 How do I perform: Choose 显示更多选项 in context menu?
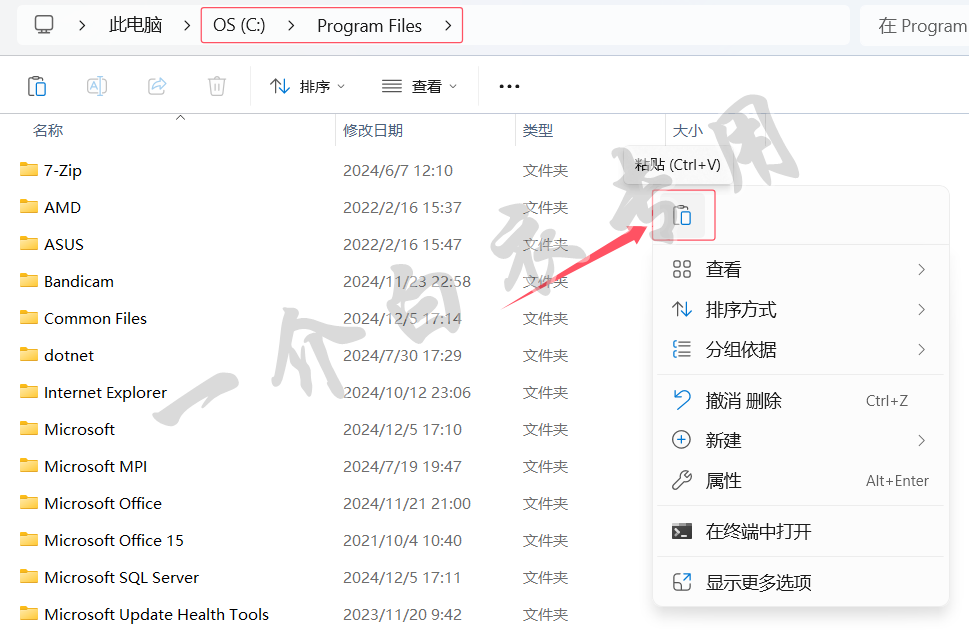point(800,583)
